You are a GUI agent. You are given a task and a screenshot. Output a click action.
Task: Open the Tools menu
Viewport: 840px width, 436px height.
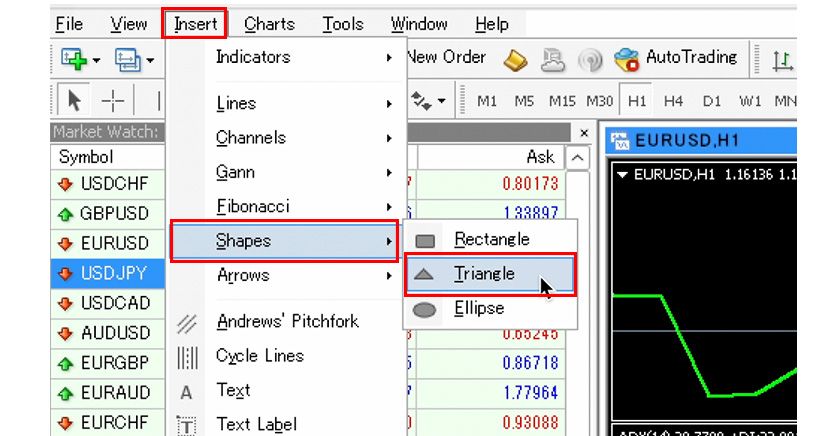click(x=343, y=24)
